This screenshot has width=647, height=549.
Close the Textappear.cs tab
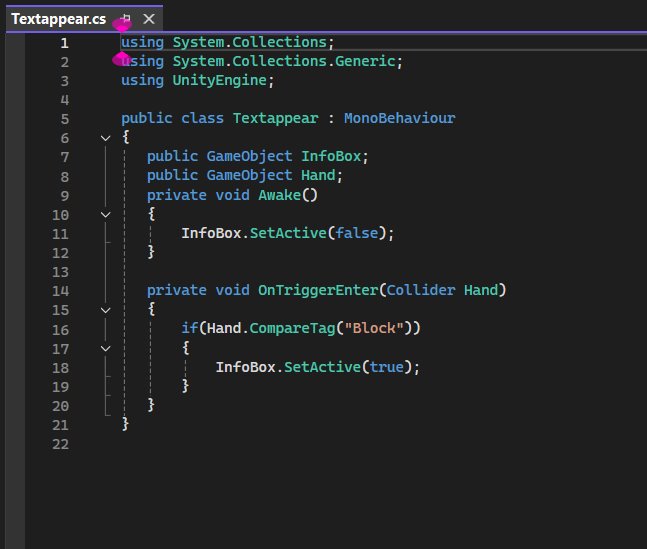(x=148, y=19)
